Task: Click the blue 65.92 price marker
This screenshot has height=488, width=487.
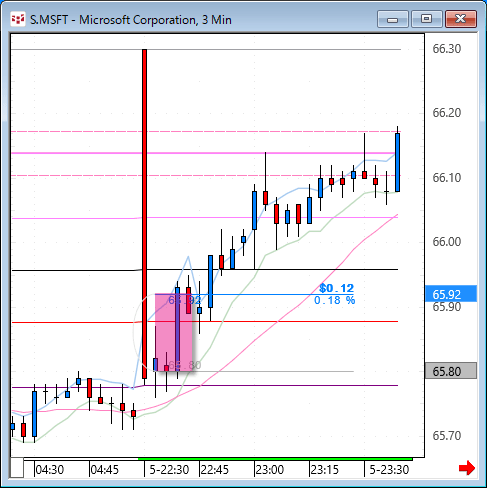Action: pos(451,294)
